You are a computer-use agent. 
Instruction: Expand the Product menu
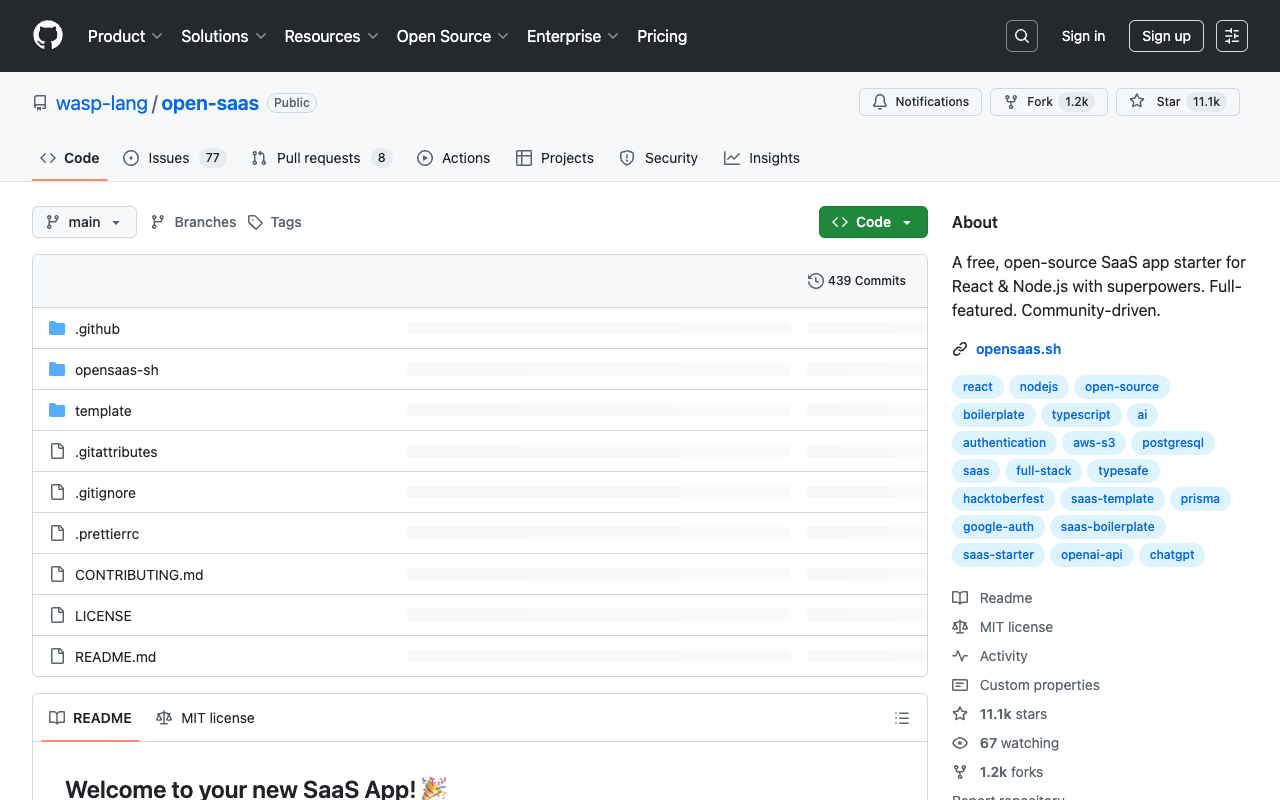click(x=125, y=36)
